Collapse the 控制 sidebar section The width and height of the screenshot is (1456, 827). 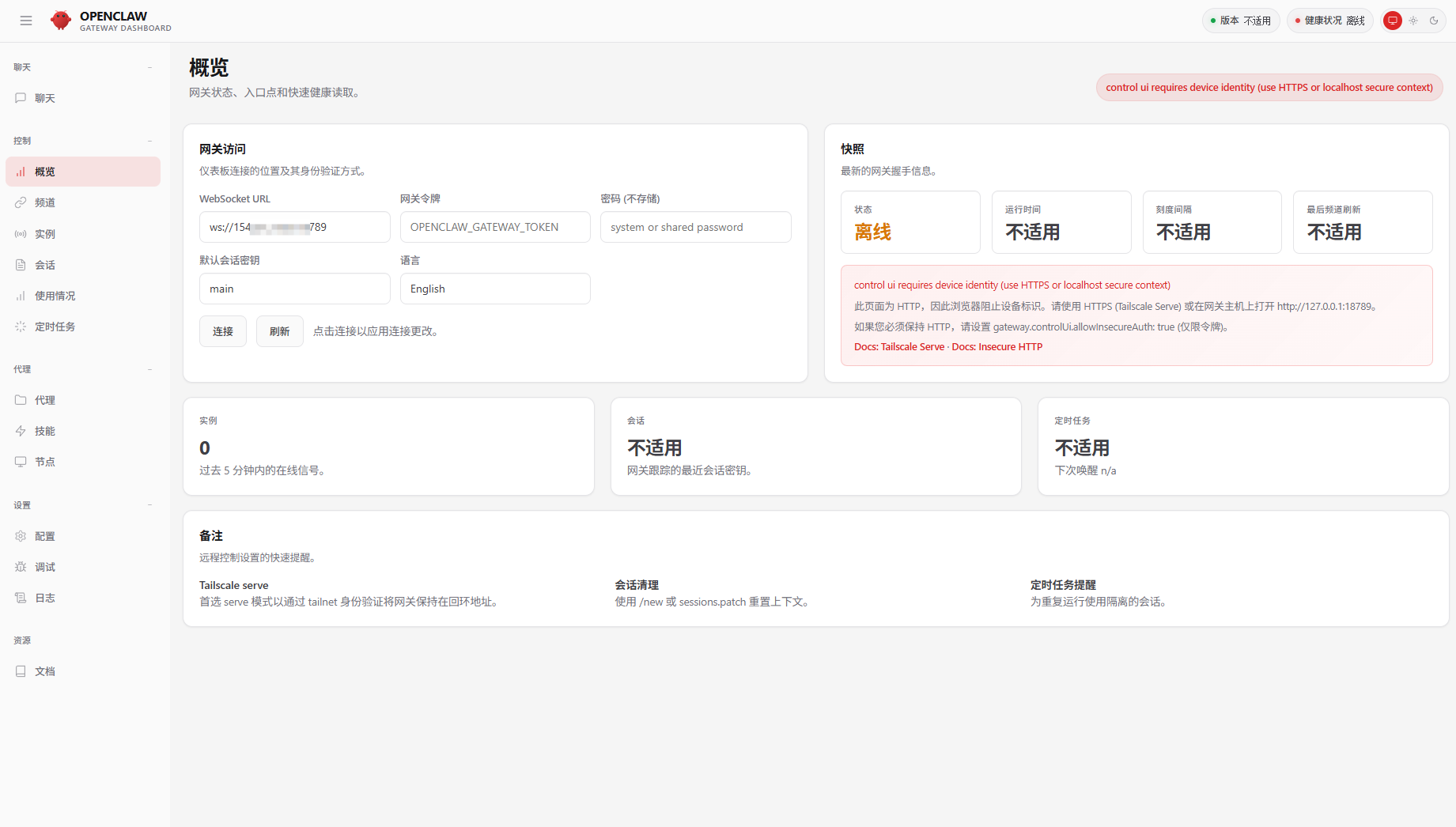pos(149,141)
